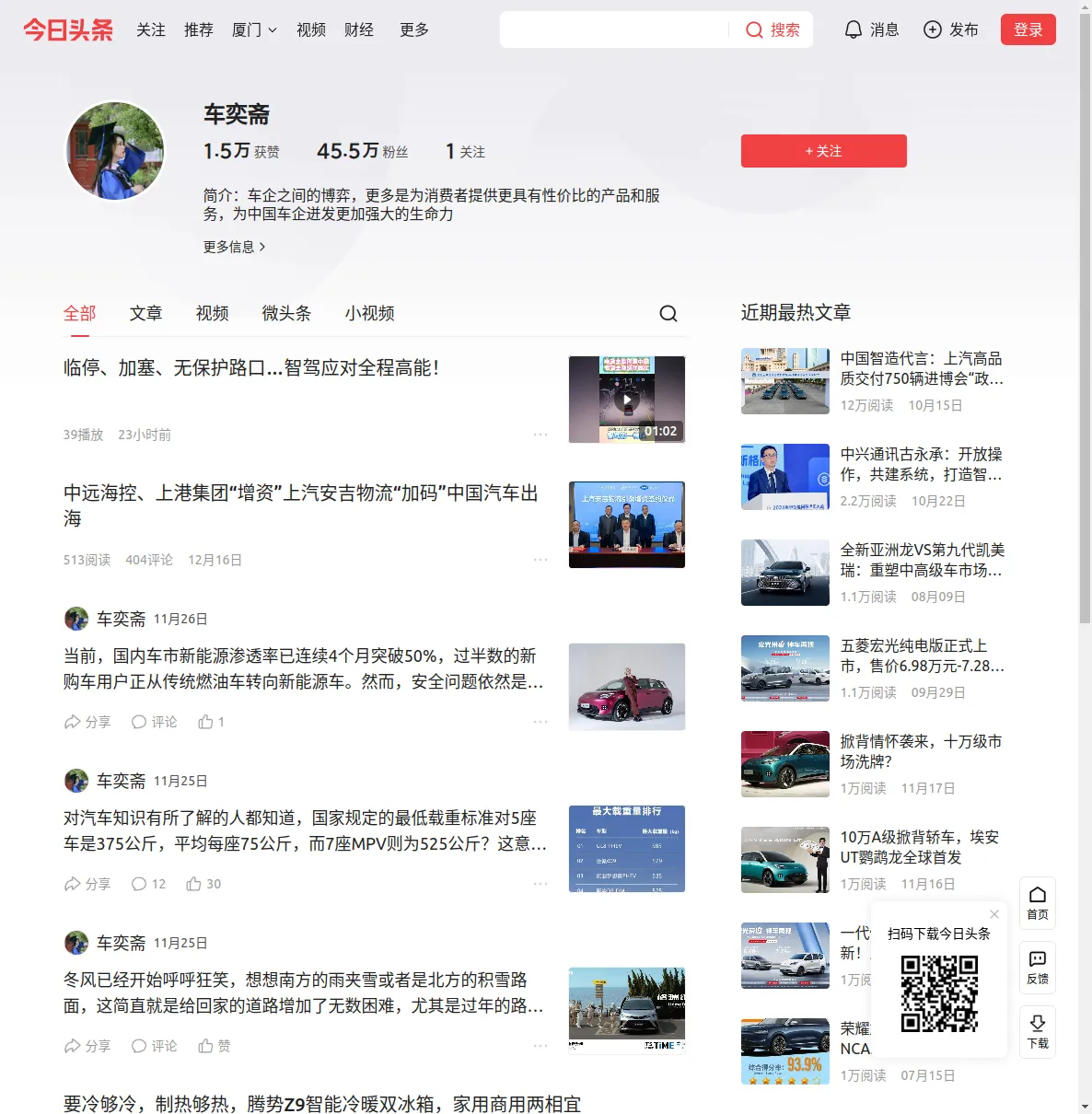Open hot article 中国智造代言:上汽高品
Screen dimensions: 1092x1114
point(922,368)
